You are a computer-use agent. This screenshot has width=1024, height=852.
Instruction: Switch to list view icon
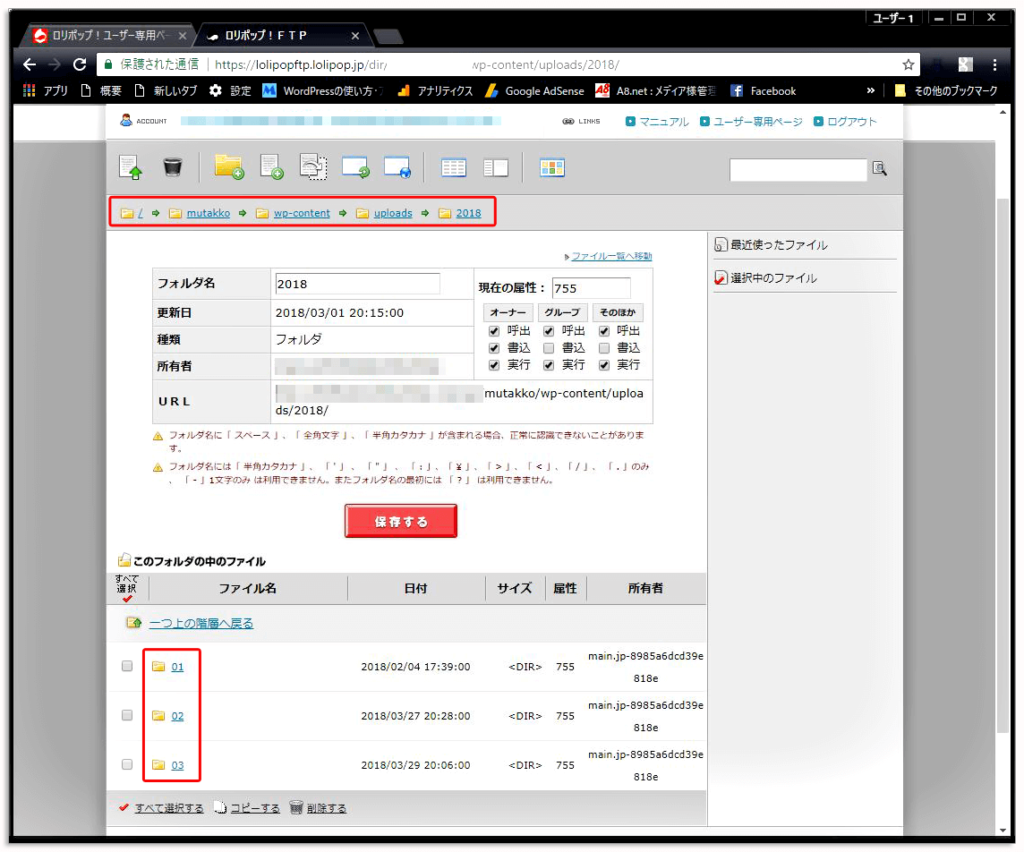[x=453, y=167]
